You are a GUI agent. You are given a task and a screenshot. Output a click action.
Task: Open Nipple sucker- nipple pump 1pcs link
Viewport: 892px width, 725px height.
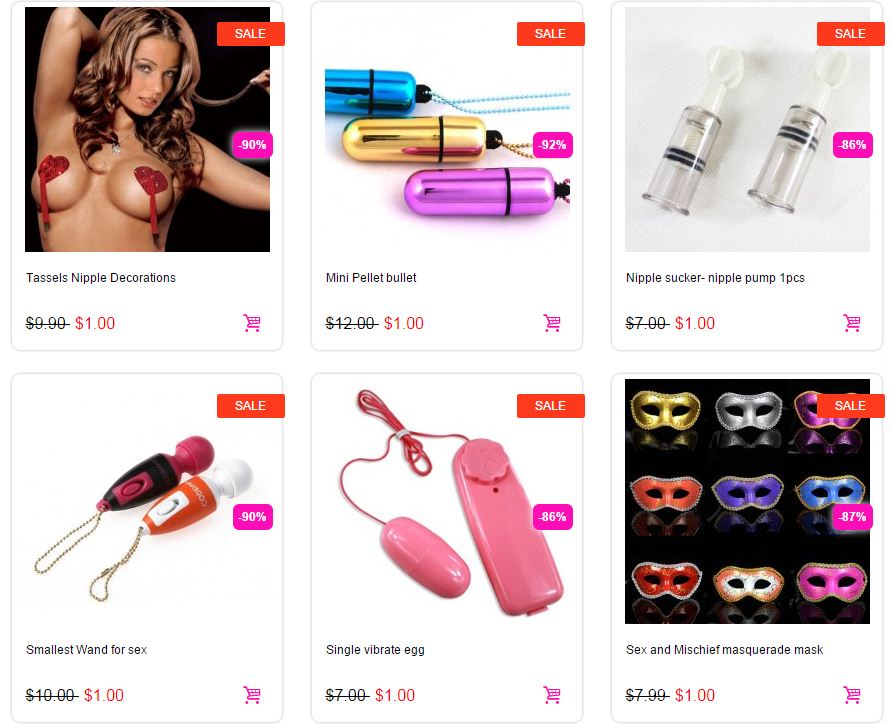pos(715,278)
